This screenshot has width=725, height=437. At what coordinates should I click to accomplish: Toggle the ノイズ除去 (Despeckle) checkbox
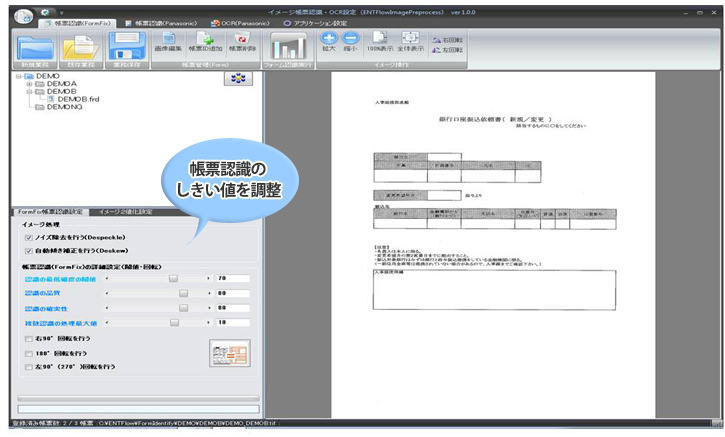pos(28,237)
